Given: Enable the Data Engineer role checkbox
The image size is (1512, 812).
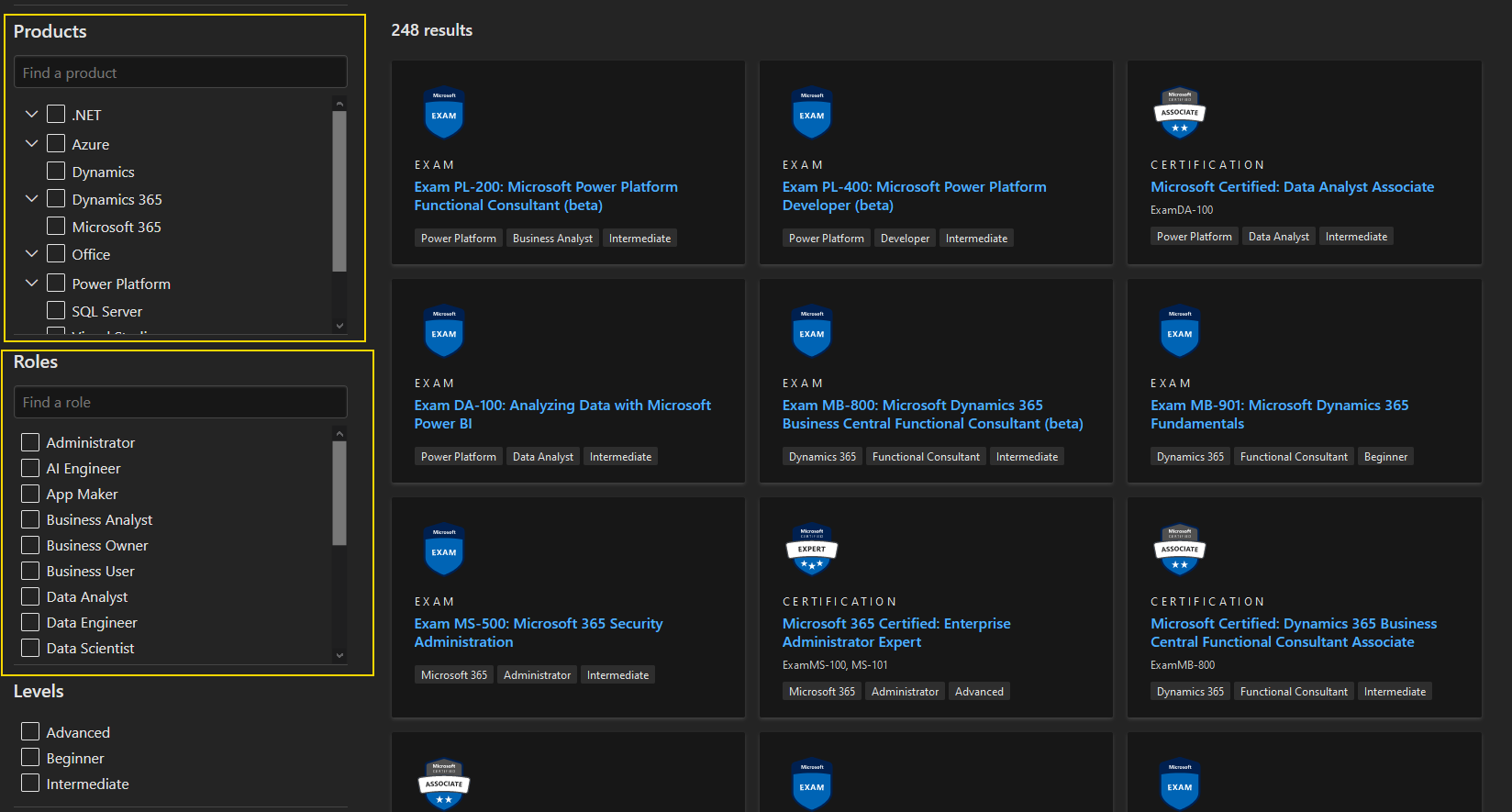Looking at the screenshot, I should coord(30,622).
